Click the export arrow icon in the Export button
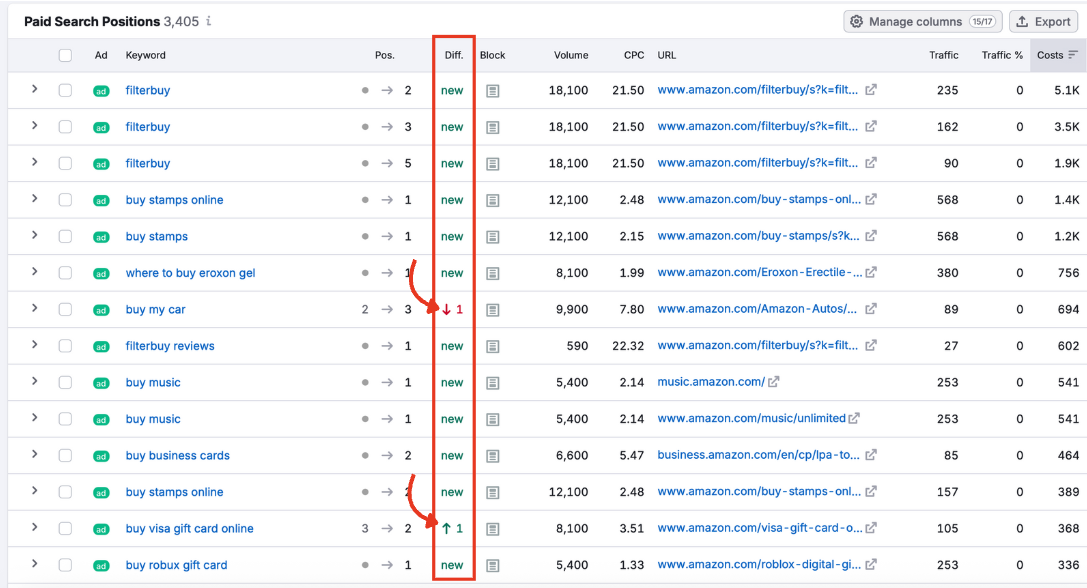 click(1021, 21)
